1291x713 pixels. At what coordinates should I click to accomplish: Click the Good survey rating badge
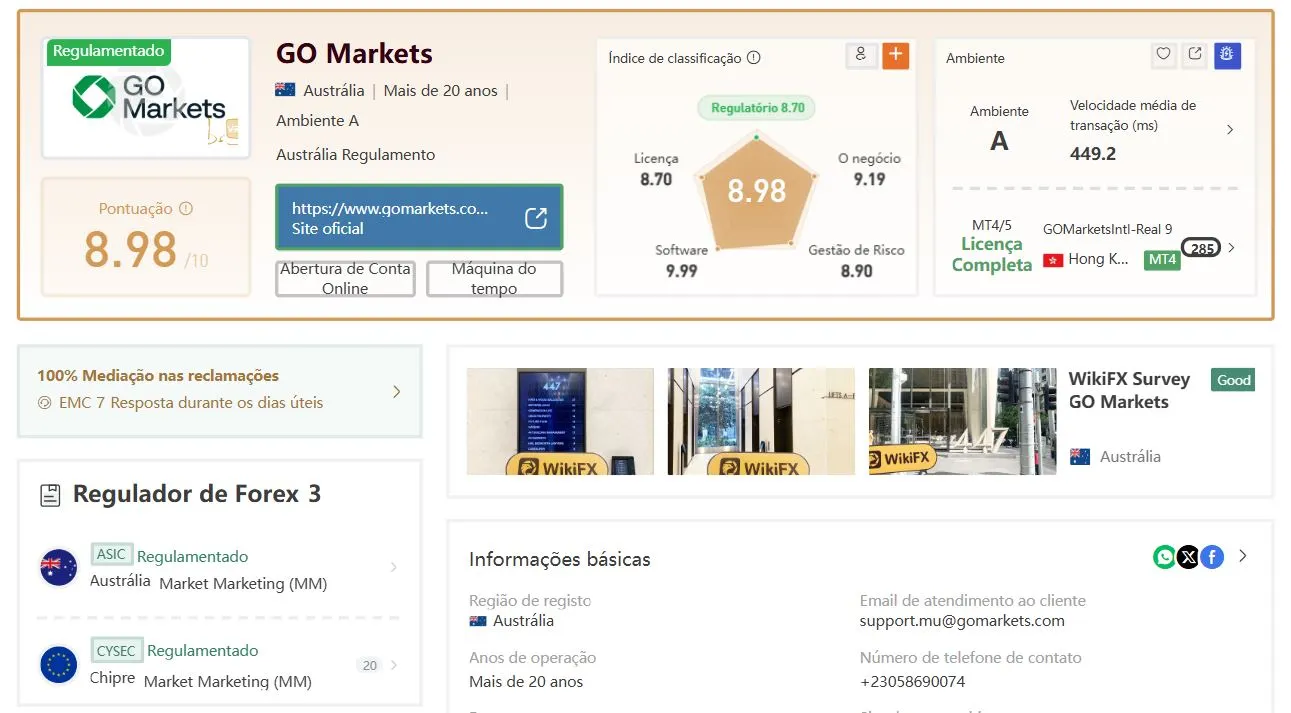pyautogui.click(x=1233, y=380)
